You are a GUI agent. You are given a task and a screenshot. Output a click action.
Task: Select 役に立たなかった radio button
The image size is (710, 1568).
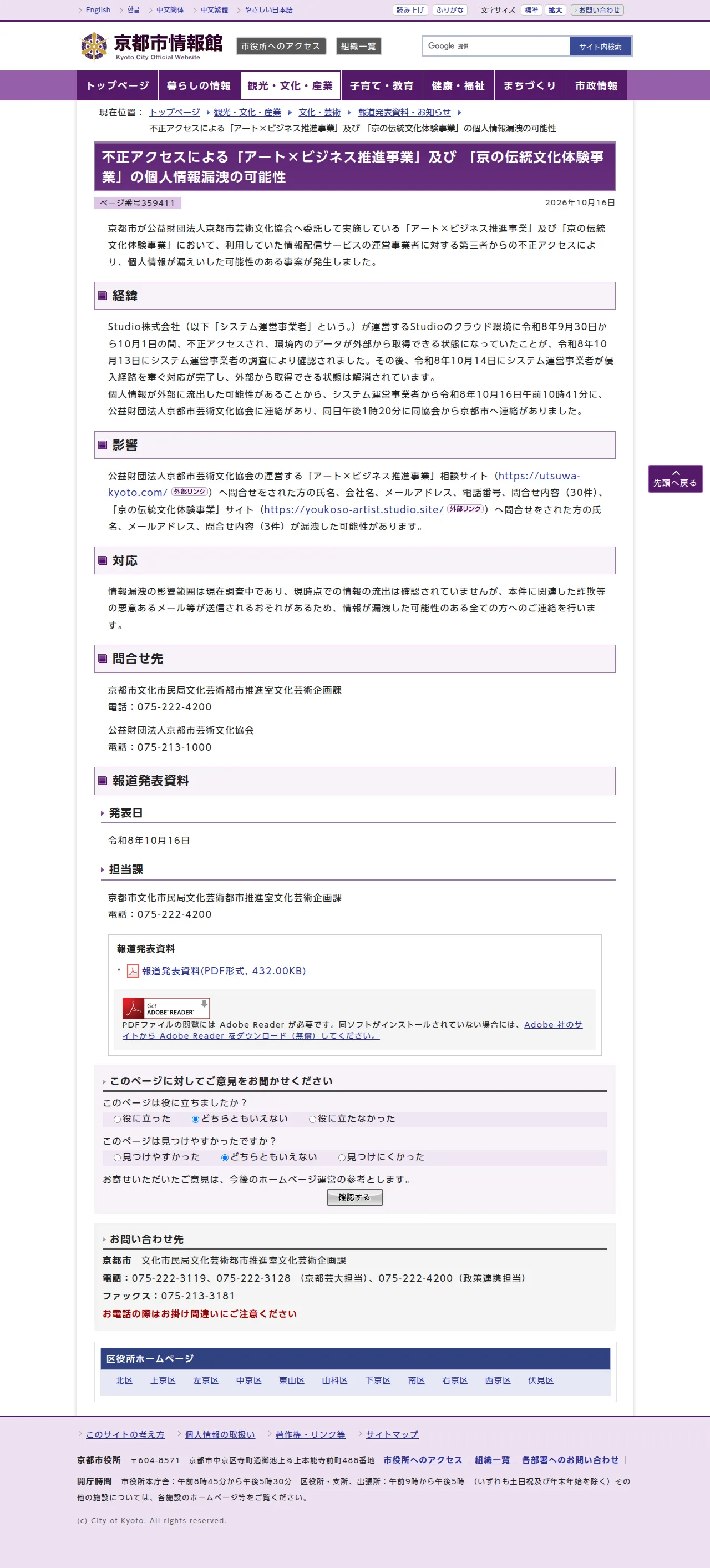312,1119
